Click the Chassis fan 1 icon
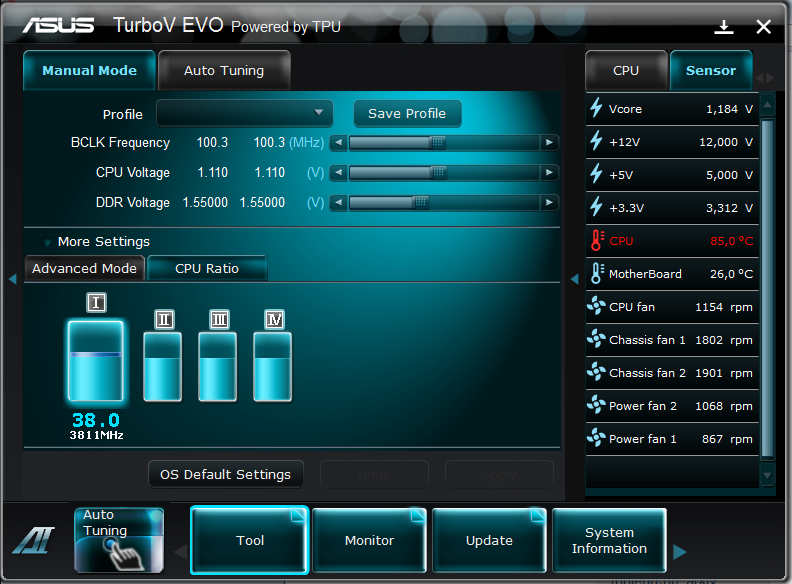Image resolution: width=792 pixels, height=584 pixels. pyautogui.click(x=597, y=338)
